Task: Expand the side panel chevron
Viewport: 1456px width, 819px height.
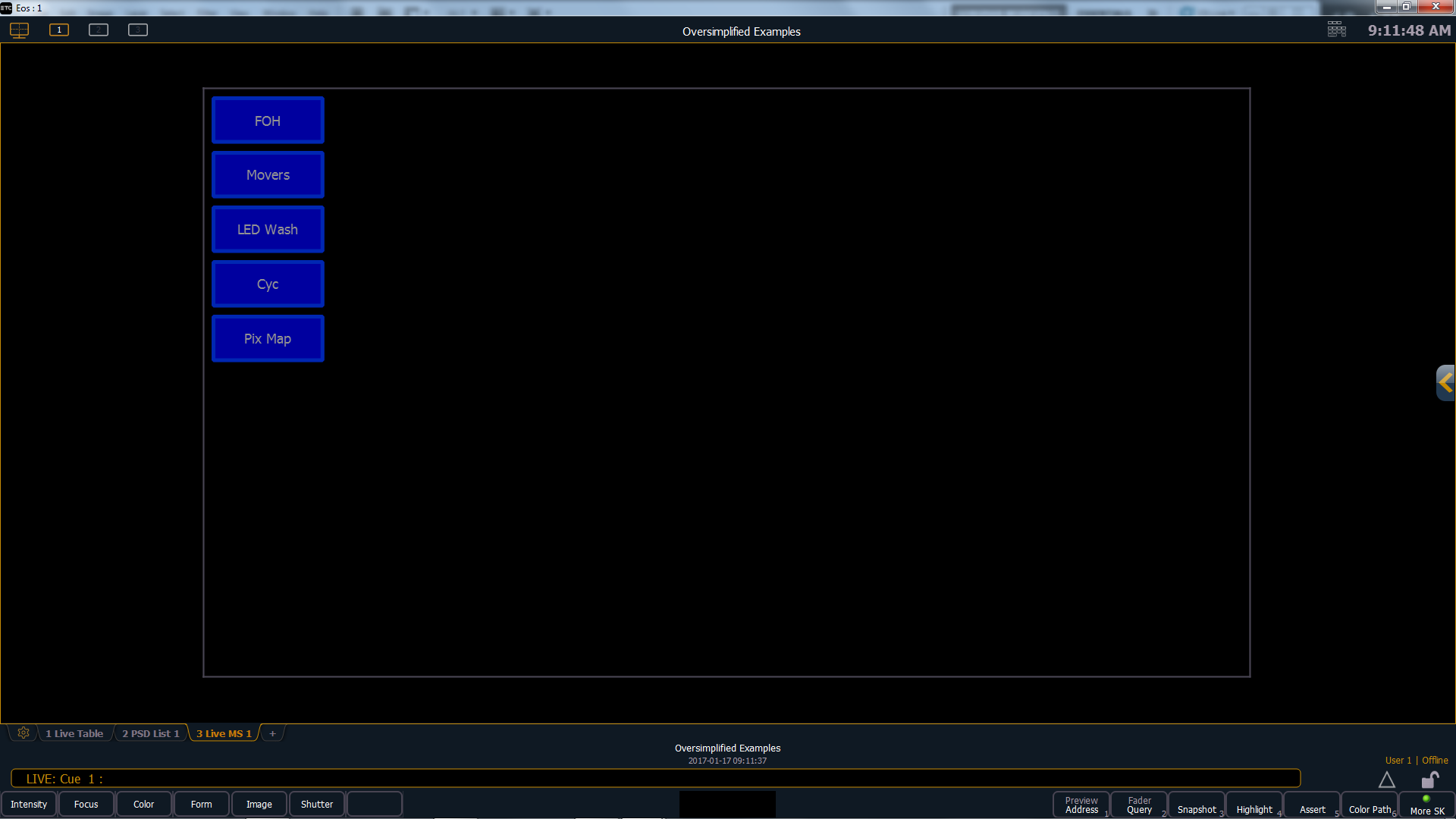Action: (1446, 383)
